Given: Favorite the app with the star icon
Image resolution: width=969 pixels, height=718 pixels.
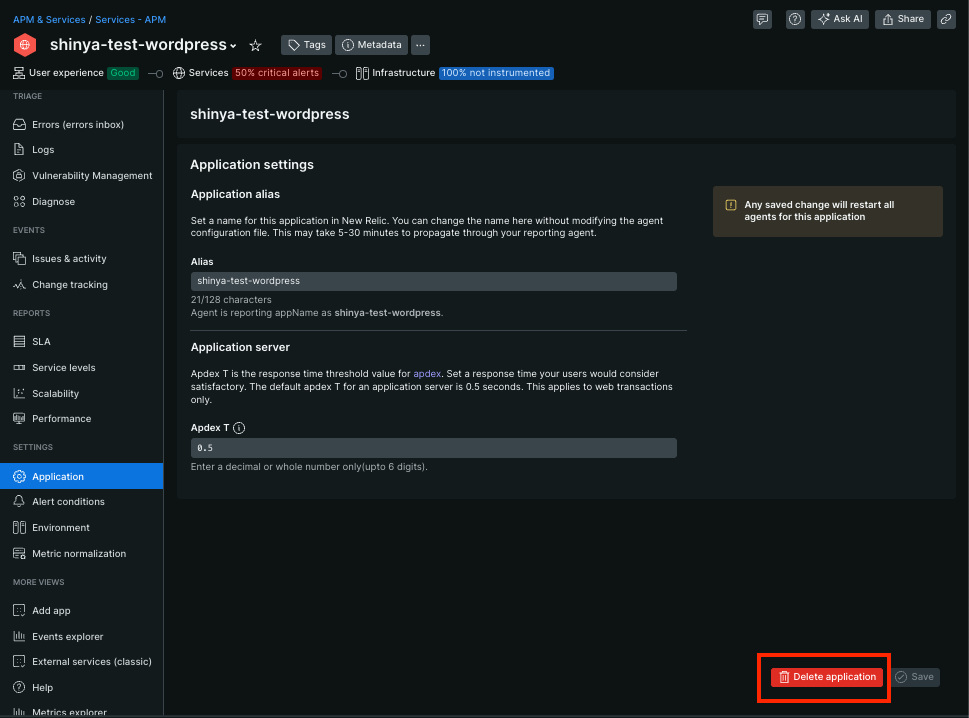Looking at the screenshot, I should point(255,45).
